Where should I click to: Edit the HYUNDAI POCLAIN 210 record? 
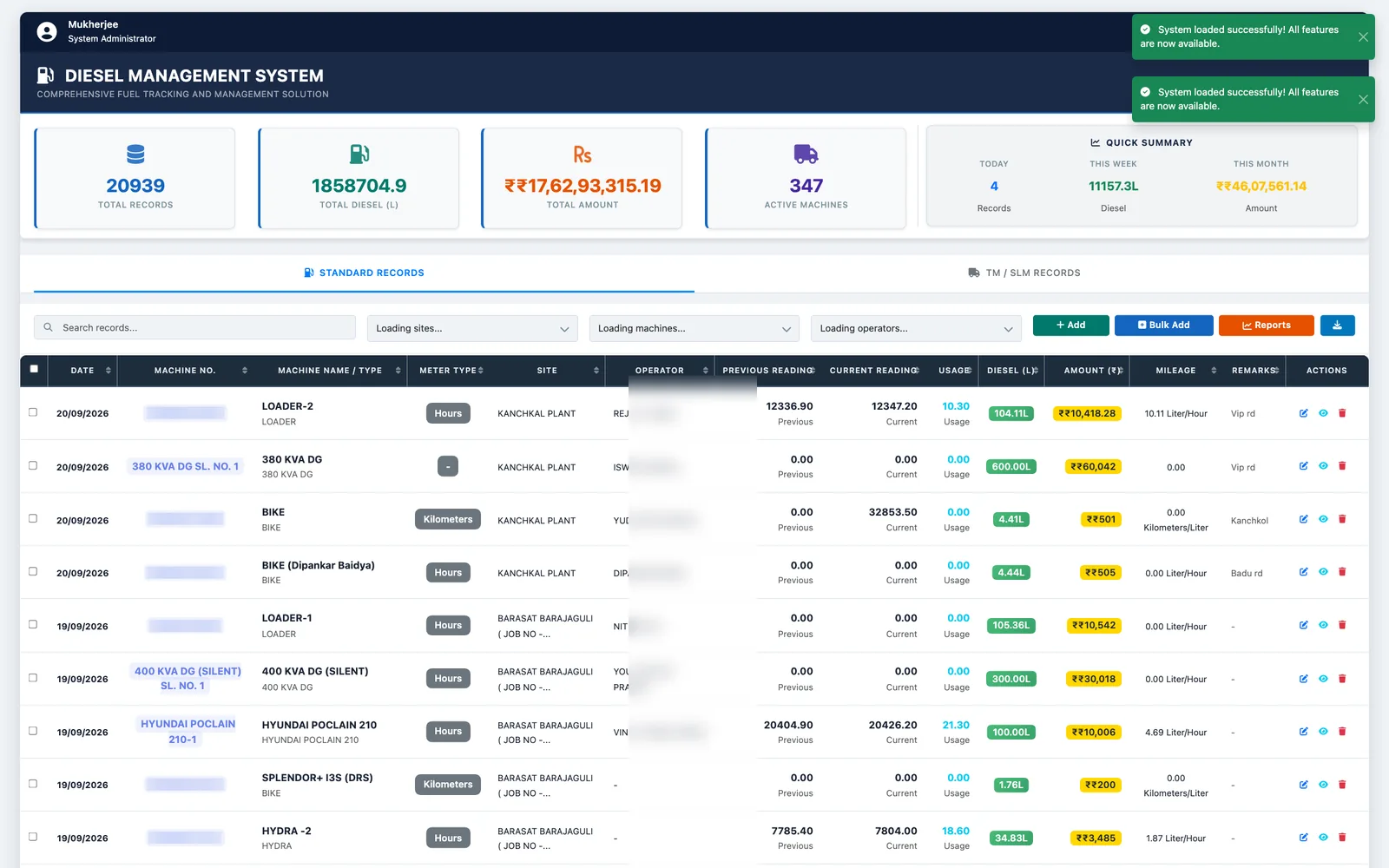coord(1303,732)
